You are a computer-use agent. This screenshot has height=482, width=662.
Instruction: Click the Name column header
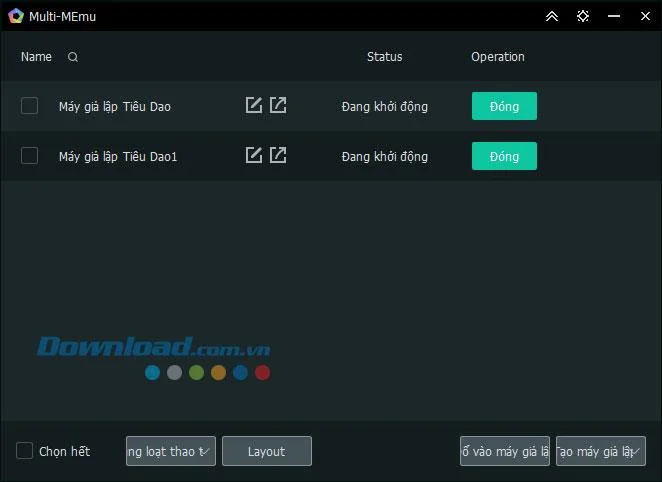36,57
